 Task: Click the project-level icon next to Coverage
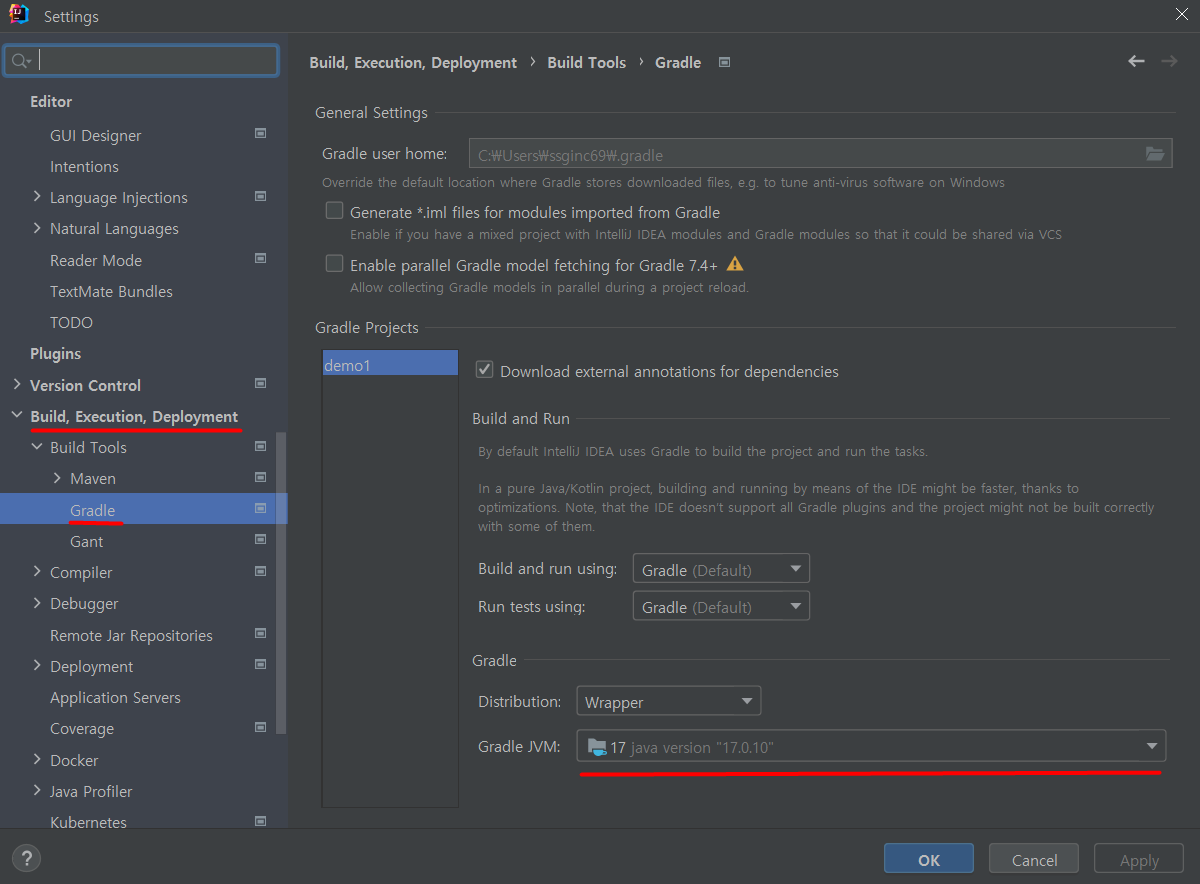coord(260,727)
